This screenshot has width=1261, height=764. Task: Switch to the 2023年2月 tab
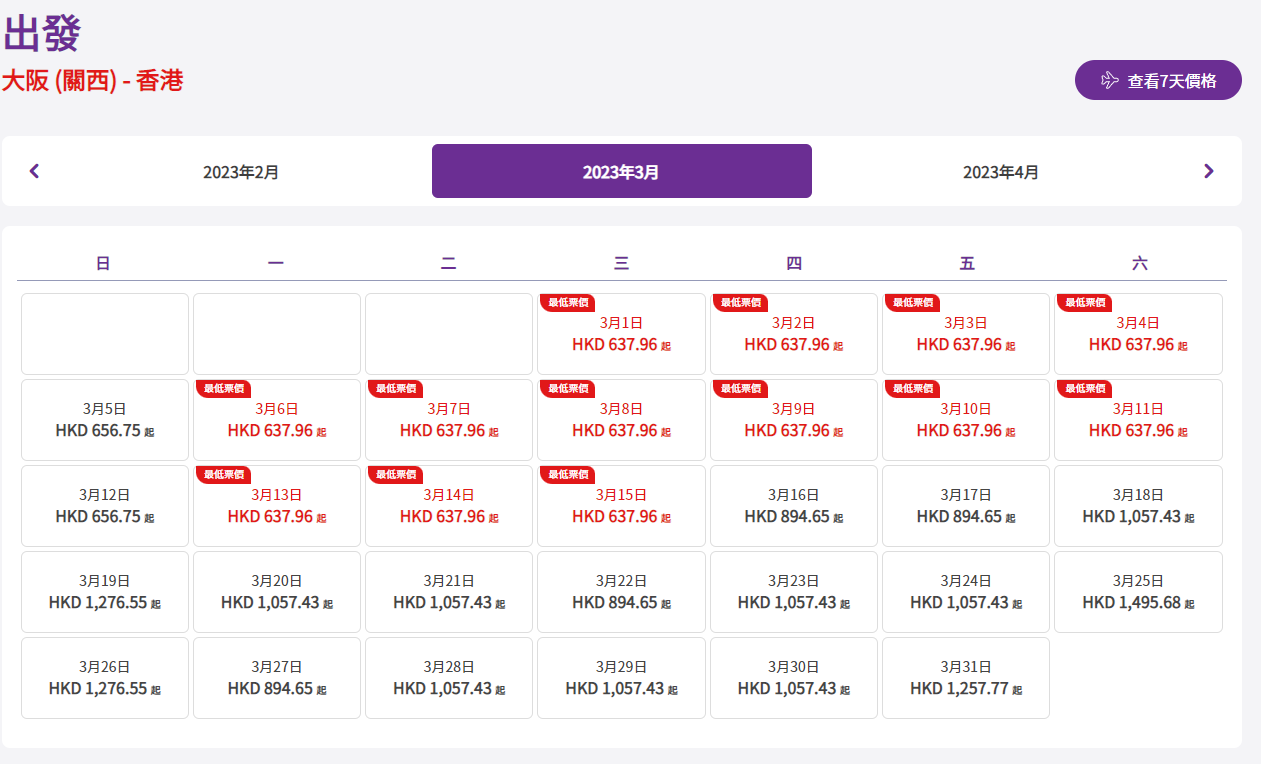[x=241, y=172]
